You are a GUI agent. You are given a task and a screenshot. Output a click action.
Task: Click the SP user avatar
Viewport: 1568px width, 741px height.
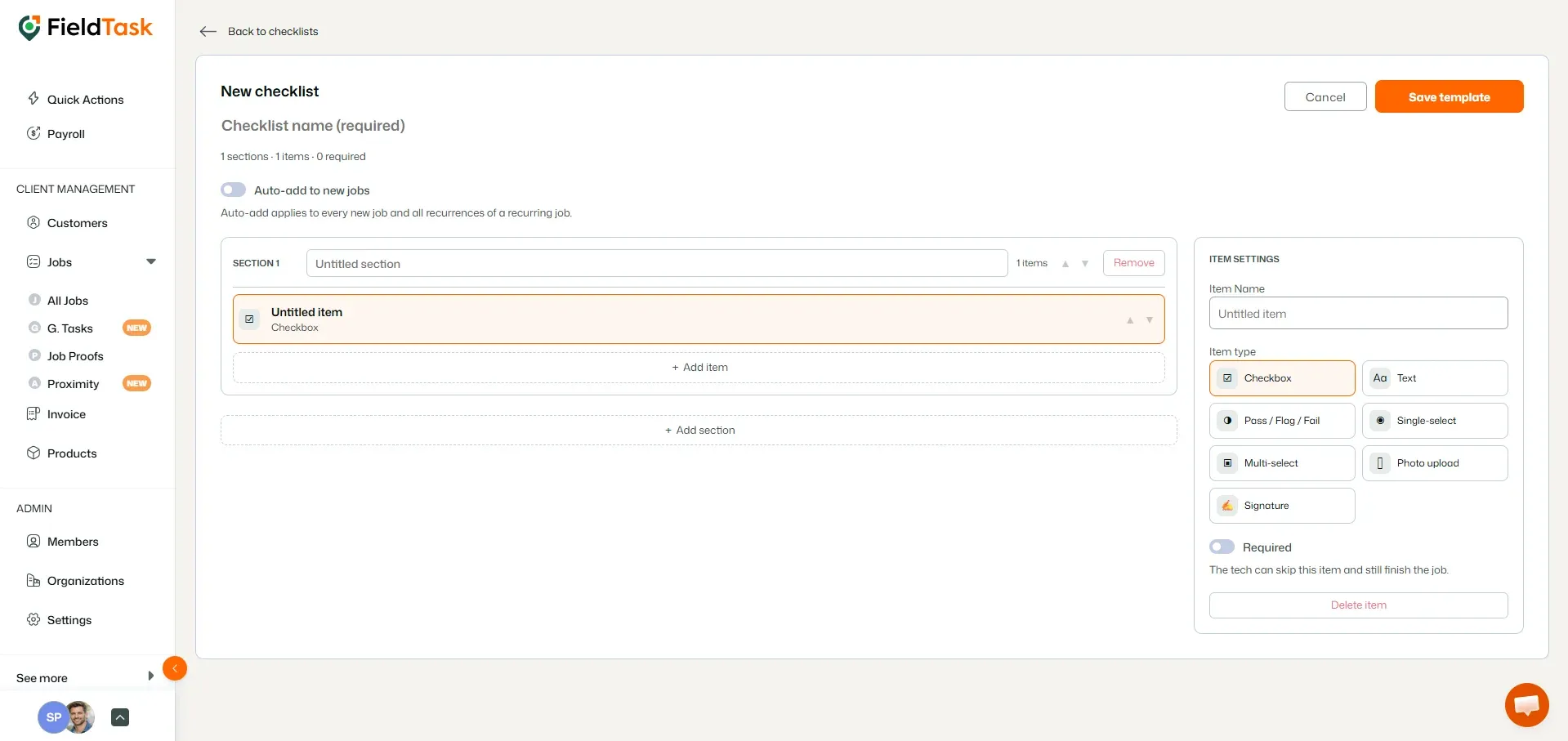(x=53, y=717)
